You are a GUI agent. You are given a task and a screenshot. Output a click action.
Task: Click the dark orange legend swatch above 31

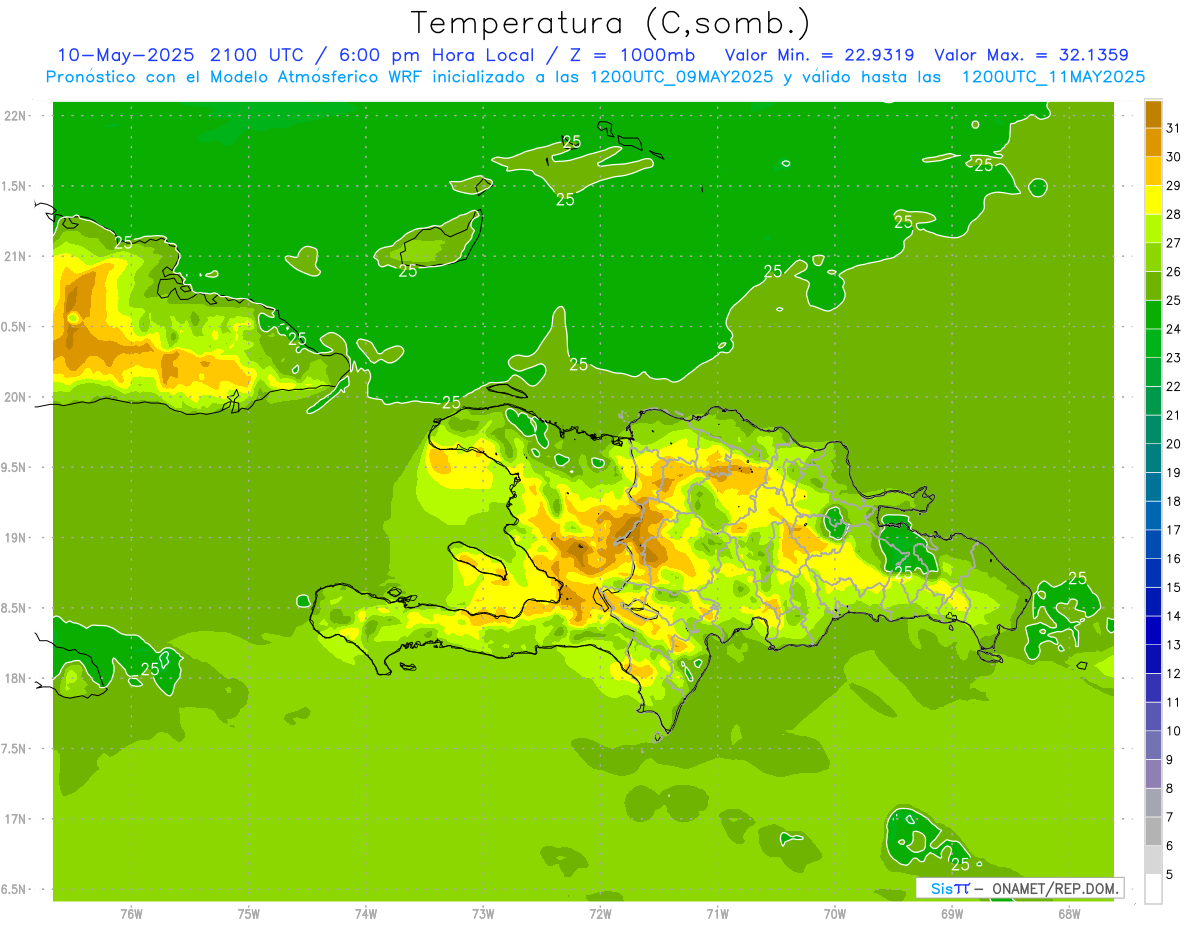(x=1153, y=113)
